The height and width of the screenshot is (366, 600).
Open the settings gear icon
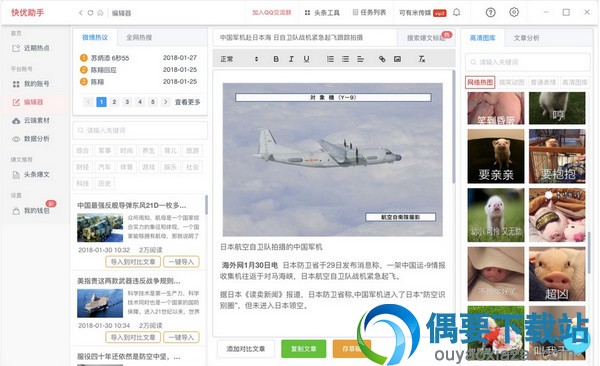point(514,12)
